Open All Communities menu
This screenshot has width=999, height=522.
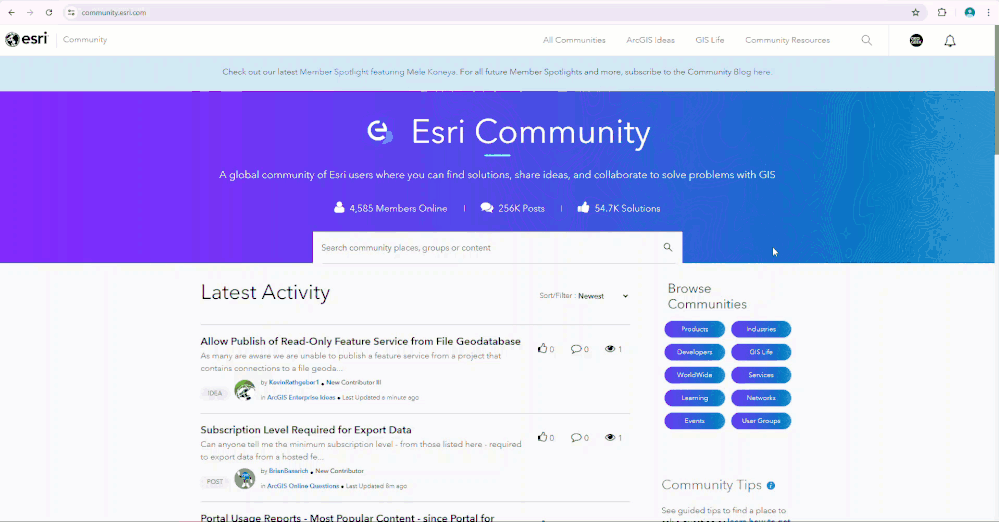(574, 40)
